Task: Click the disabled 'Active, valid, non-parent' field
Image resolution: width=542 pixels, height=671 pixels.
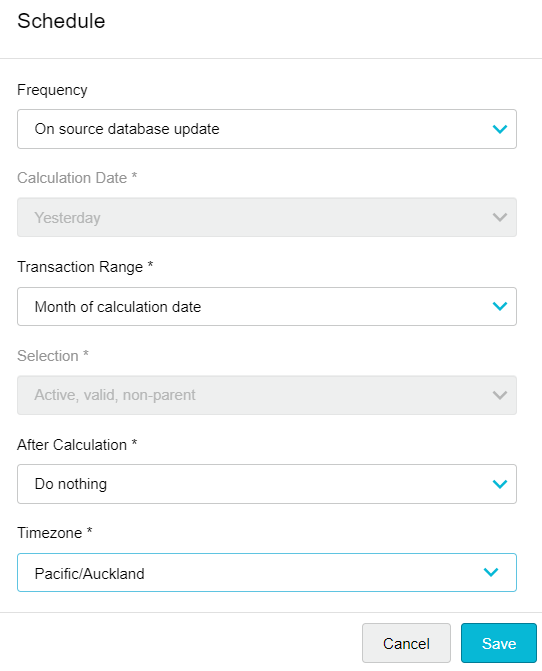Action: [x=267, y=395]
